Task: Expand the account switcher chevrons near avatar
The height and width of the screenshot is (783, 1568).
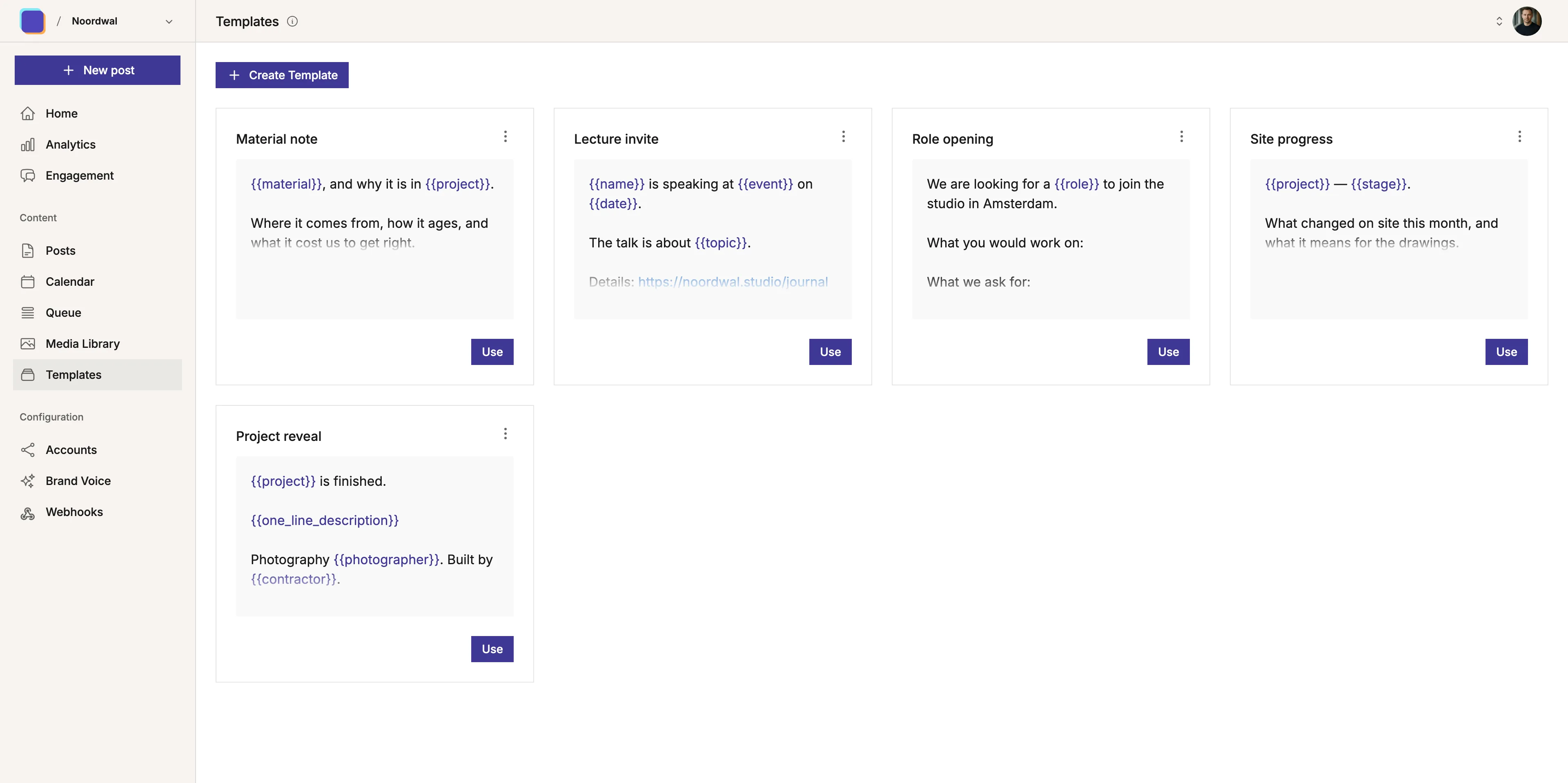Action: coord(1499,21)
